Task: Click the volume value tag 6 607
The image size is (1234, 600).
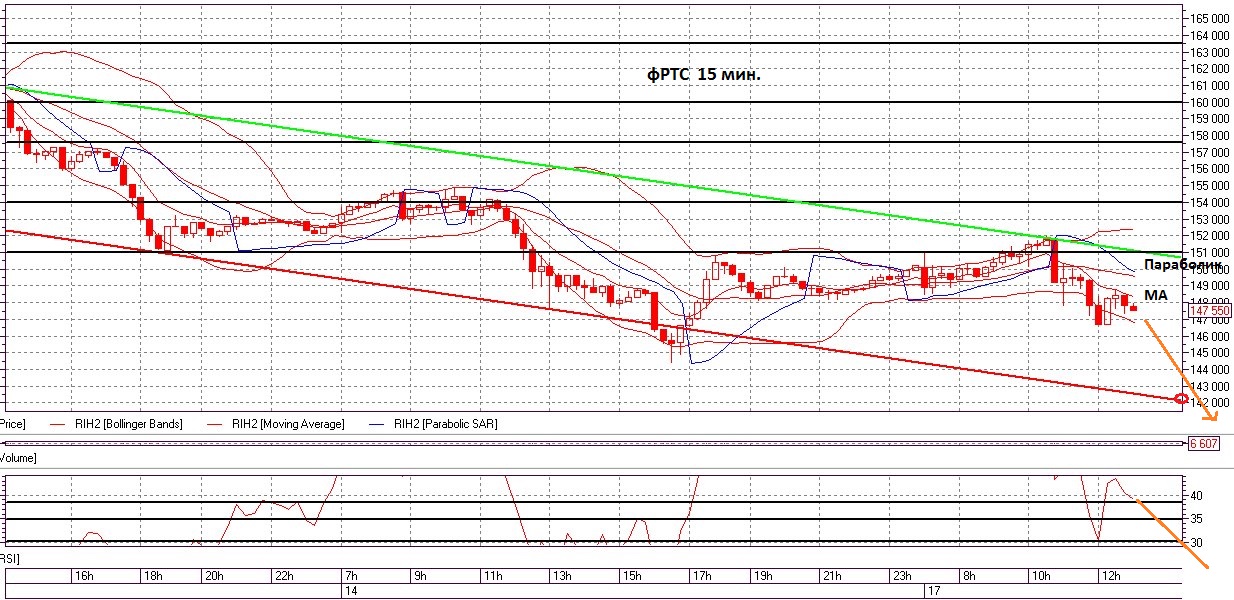Action: pos(1203,442)
